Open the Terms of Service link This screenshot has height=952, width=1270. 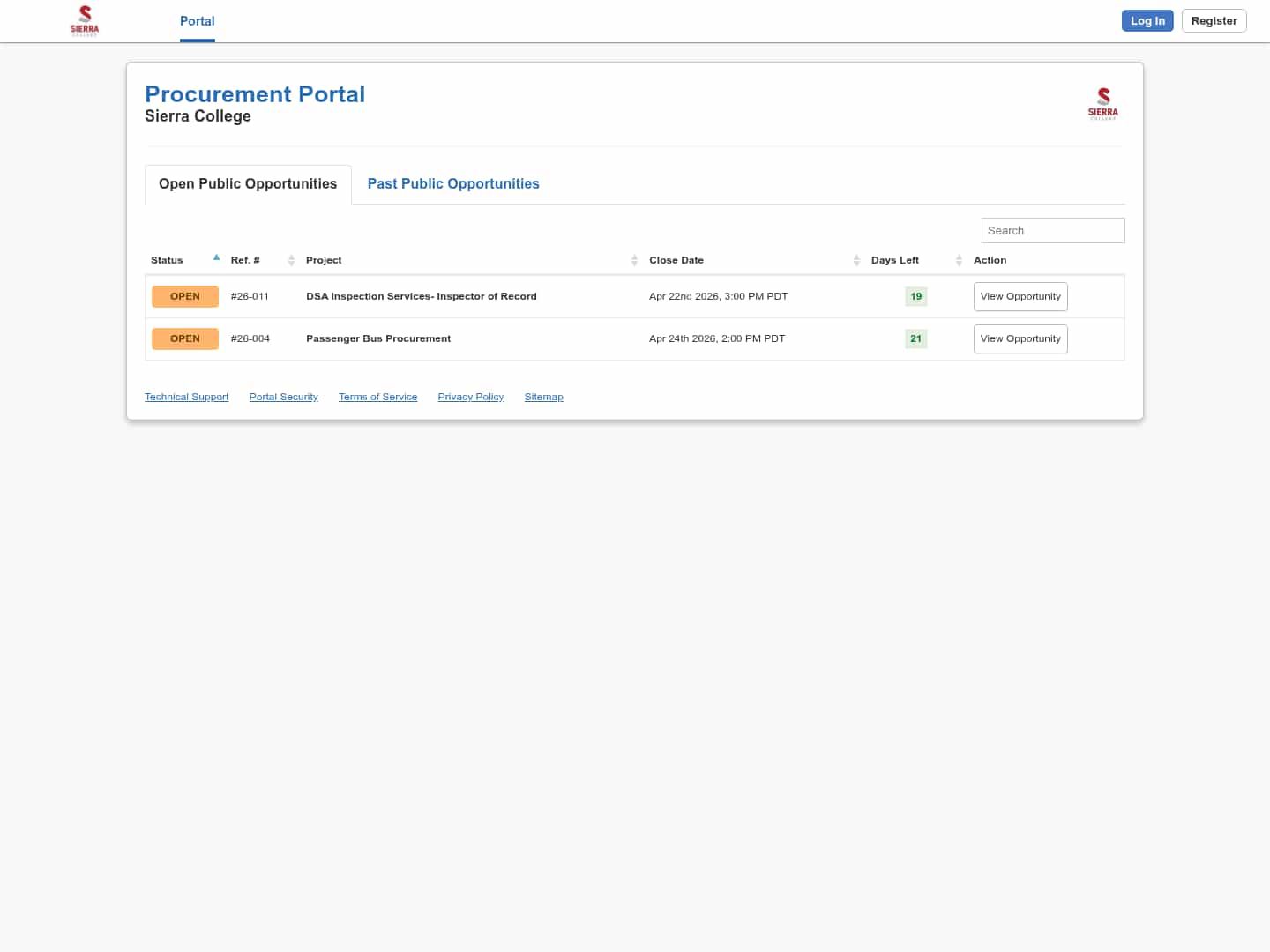[377, 398]
